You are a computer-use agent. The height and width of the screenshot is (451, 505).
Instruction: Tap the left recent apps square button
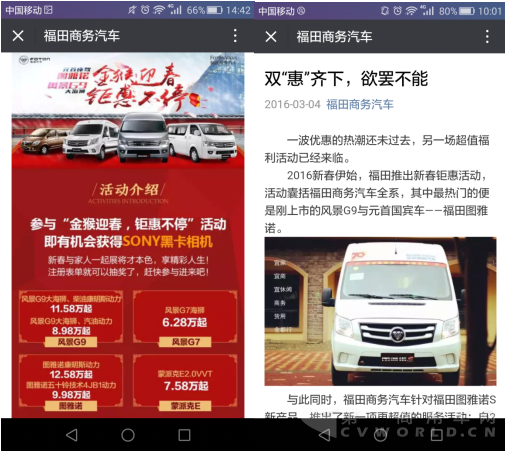(x=184, y=435)
